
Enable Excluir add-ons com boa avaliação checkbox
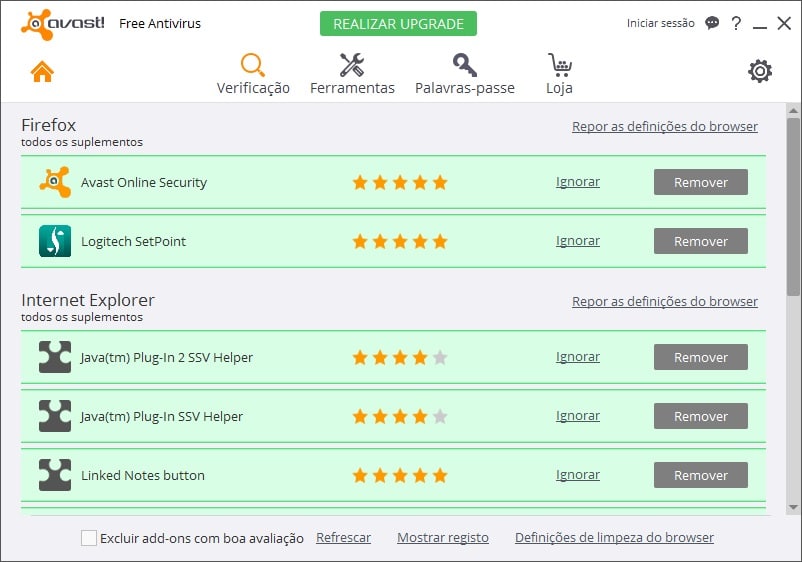click(89, 538)
